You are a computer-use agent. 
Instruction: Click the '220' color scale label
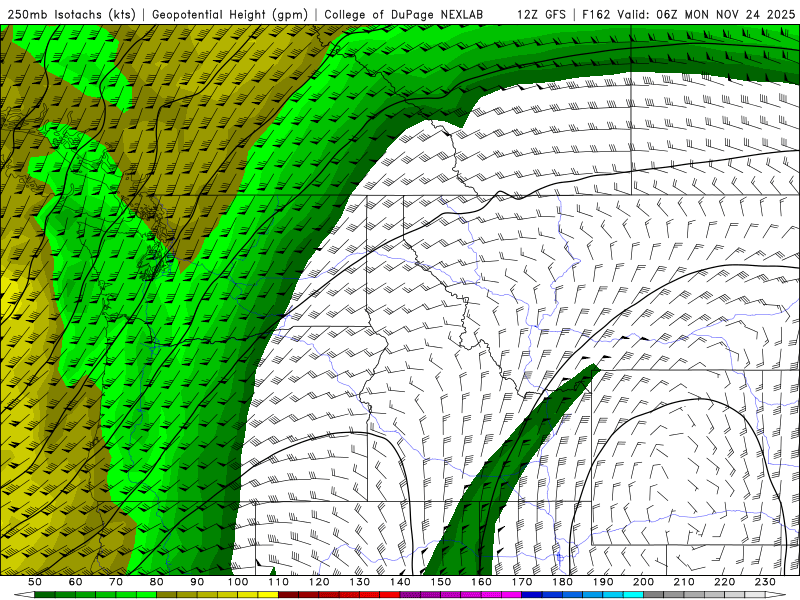725,582
